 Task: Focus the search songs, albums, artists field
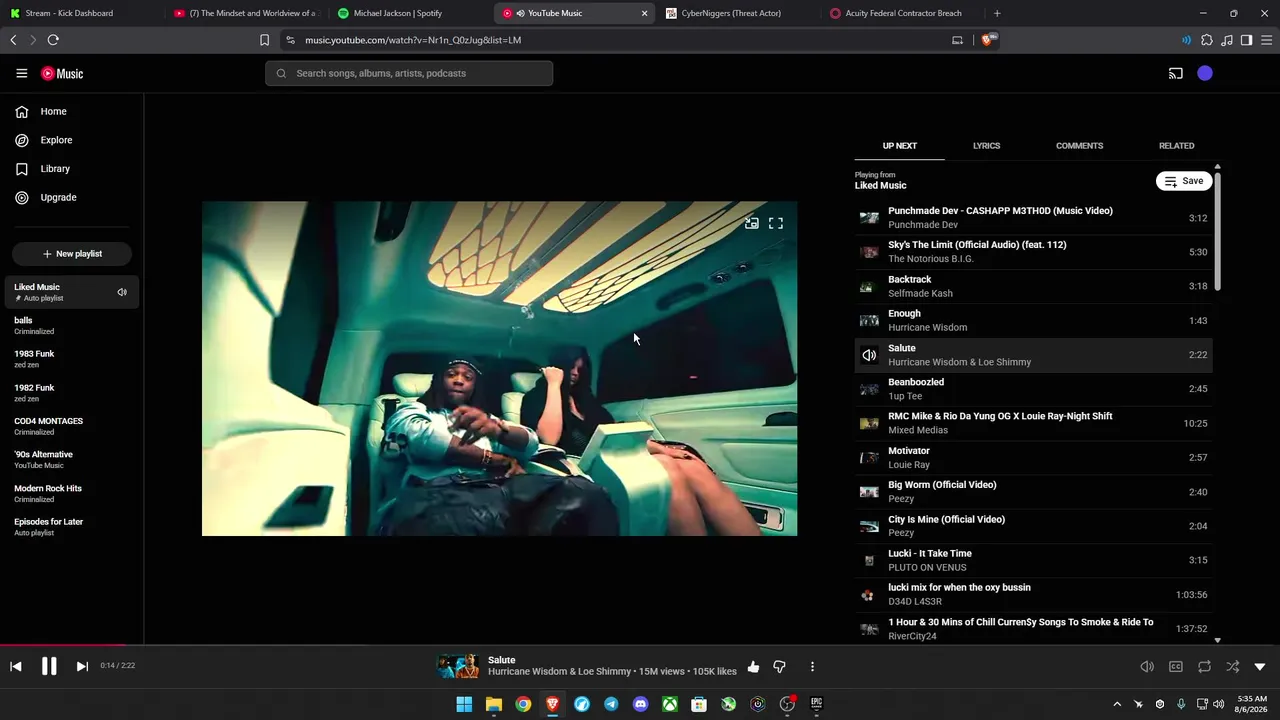[409, 73]
